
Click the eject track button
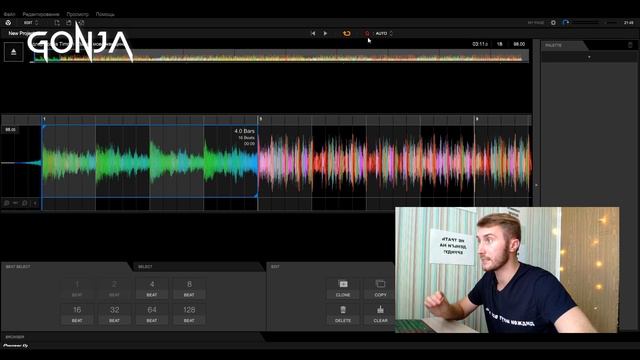[x=13, y=52]
